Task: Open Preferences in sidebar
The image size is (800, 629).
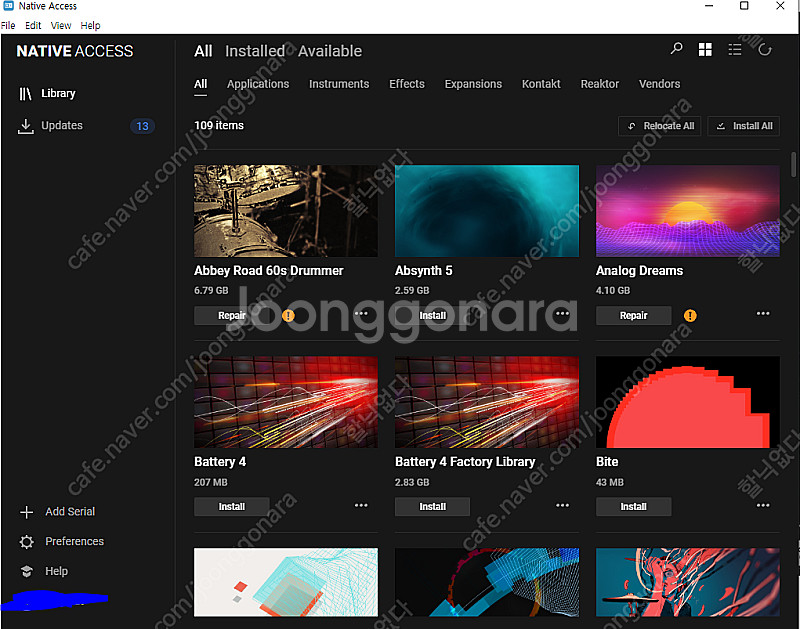Action: (74, 542)
